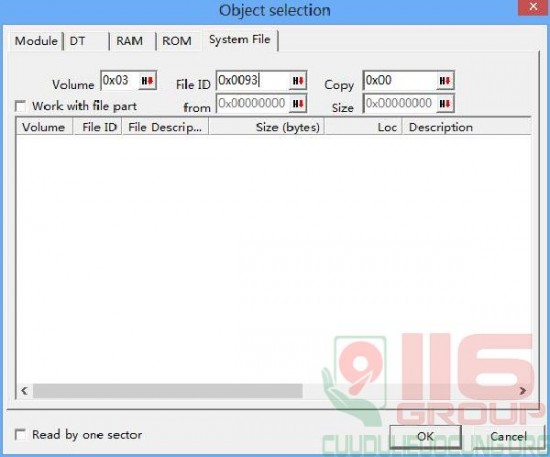Viewport: 550px width, 457px height.
Task: Click hex icon next to from field
Action: 298,103
